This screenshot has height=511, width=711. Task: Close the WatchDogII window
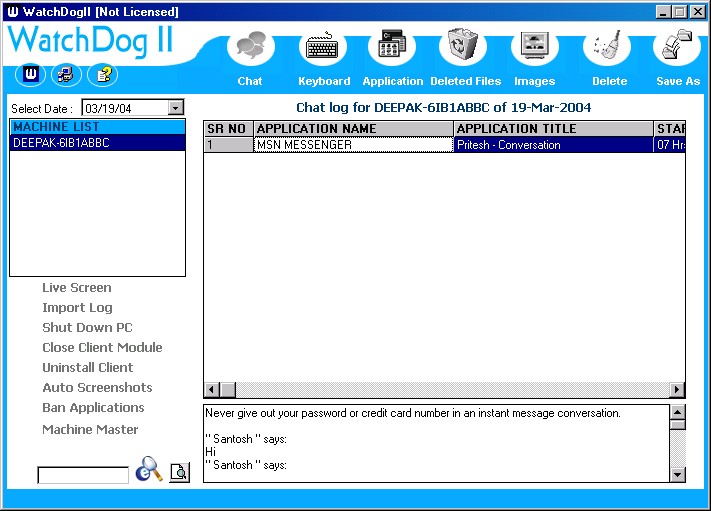[697, 12]
